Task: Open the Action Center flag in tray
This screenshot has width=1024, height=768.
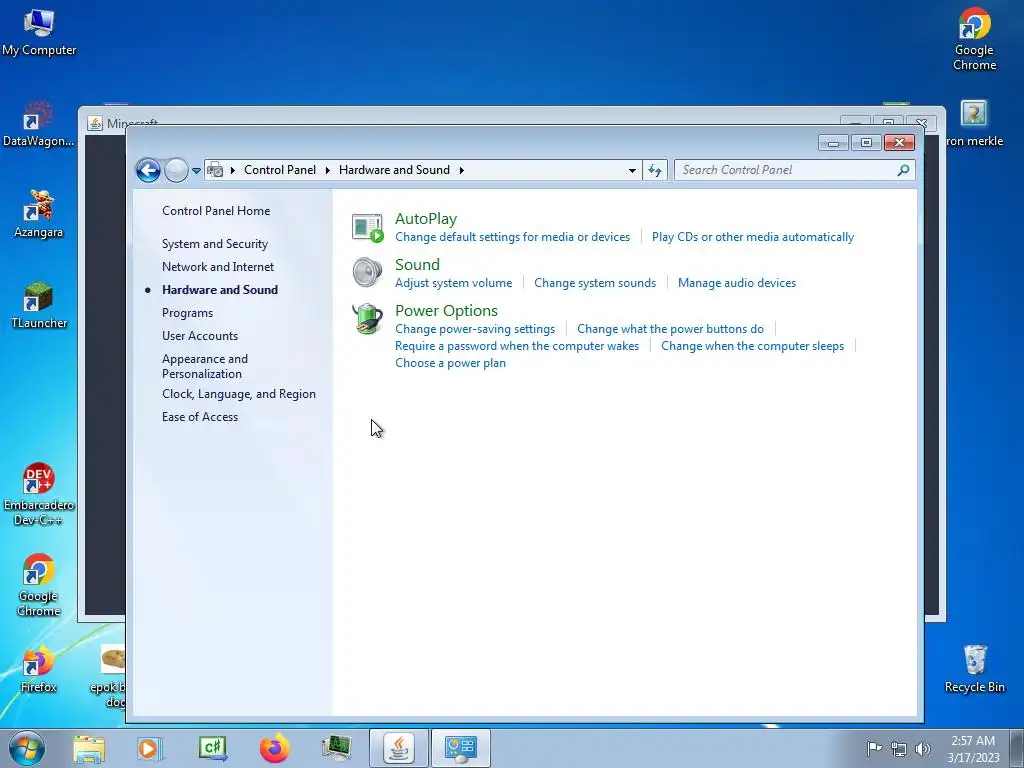Action: point(874,749)
